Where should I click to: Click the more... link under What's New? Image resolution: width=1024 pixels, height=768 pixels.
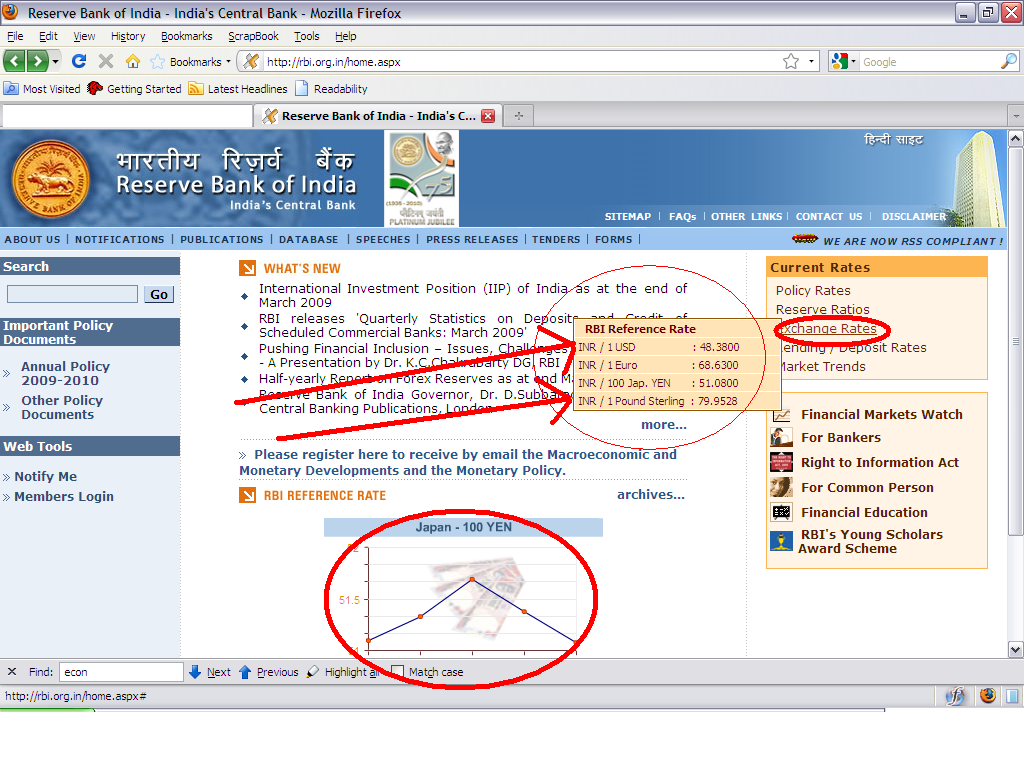pyautogui.click(x=664, y=424)
